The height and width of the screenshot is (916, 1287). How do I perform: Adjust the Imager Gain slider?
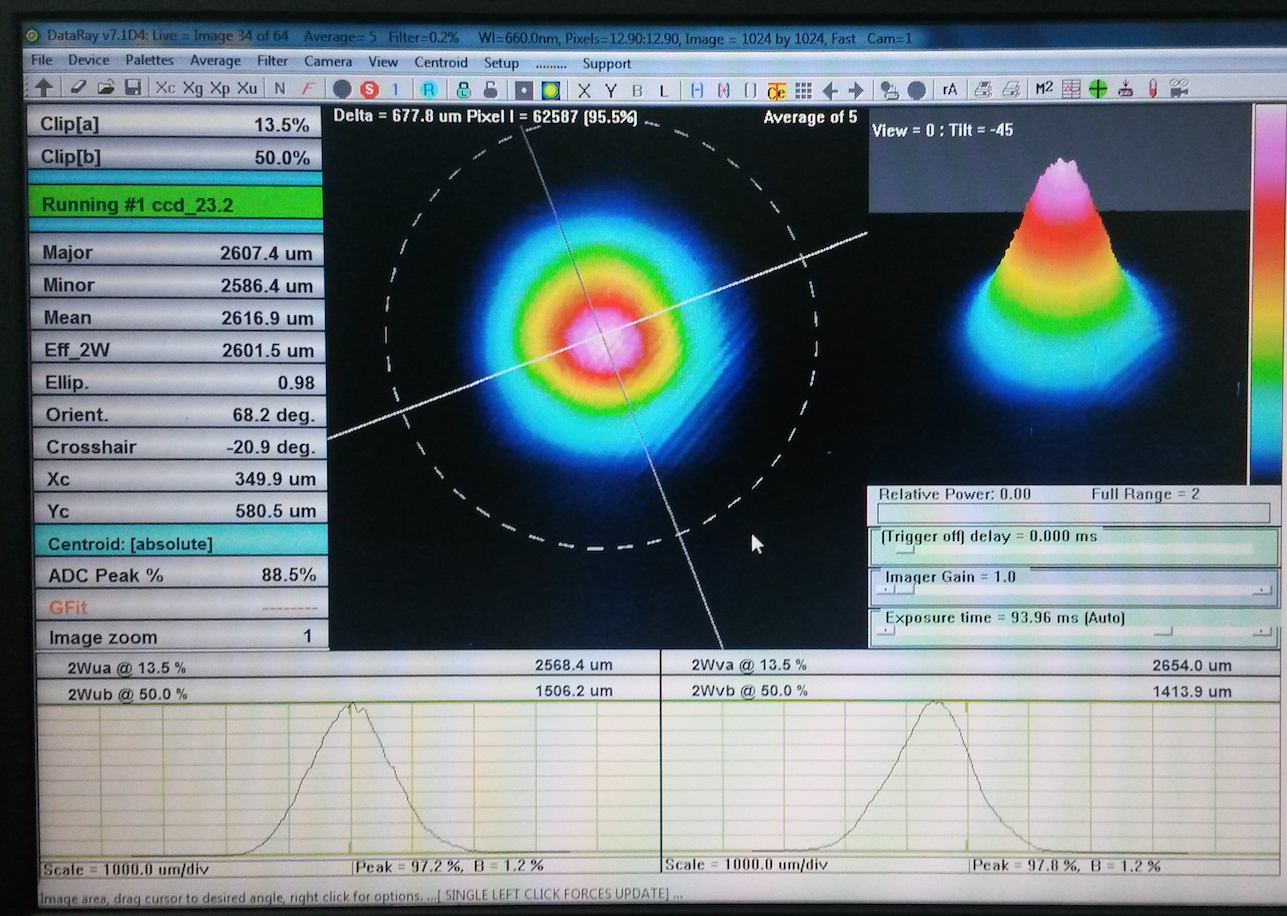tap(1074, 590)
